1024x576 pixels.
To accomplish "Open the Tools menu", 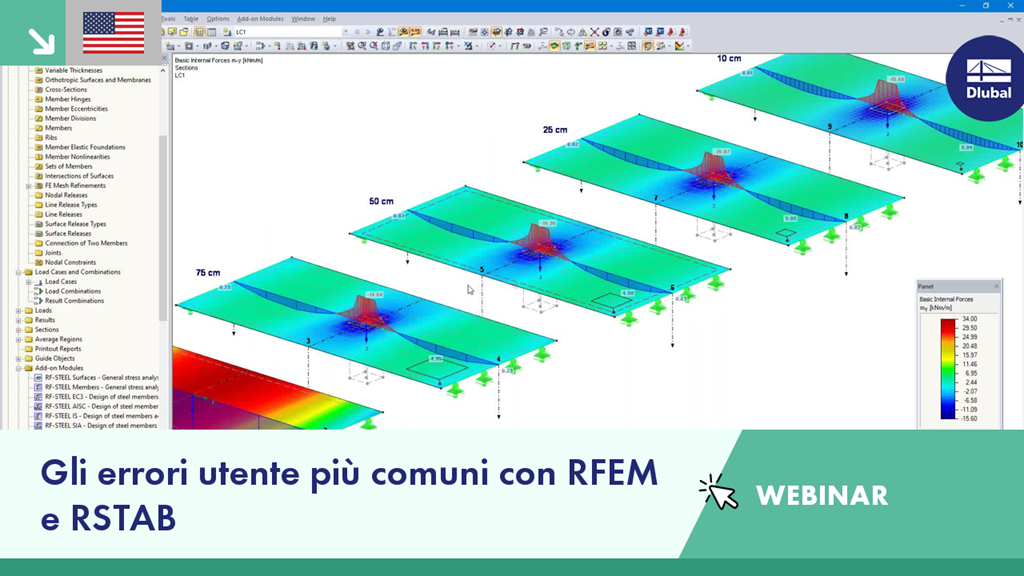I will pyautogui.click(x=168, y=19).
